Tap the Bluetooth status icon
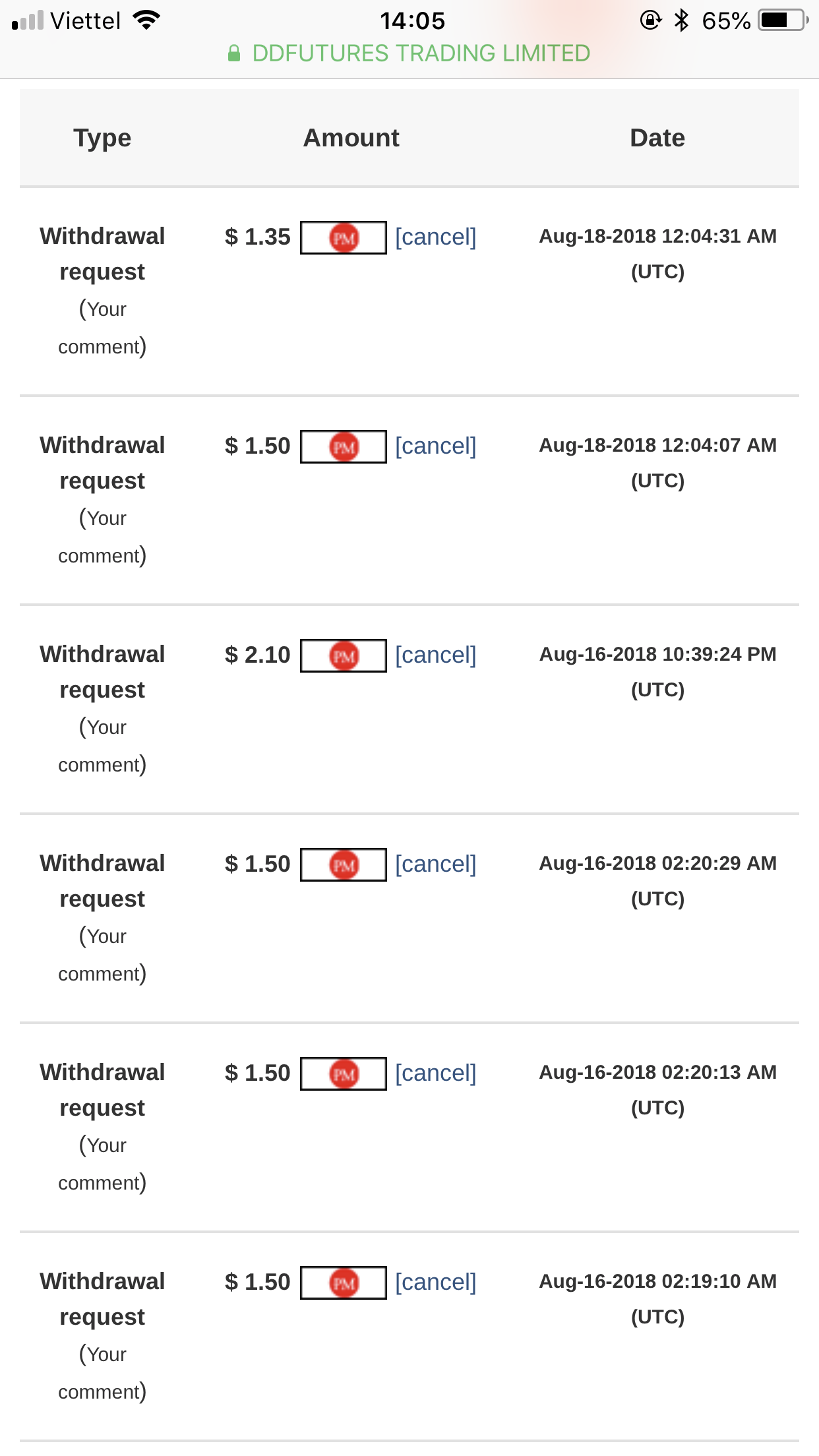The image size is (819, 1456). tap(681, 20)
